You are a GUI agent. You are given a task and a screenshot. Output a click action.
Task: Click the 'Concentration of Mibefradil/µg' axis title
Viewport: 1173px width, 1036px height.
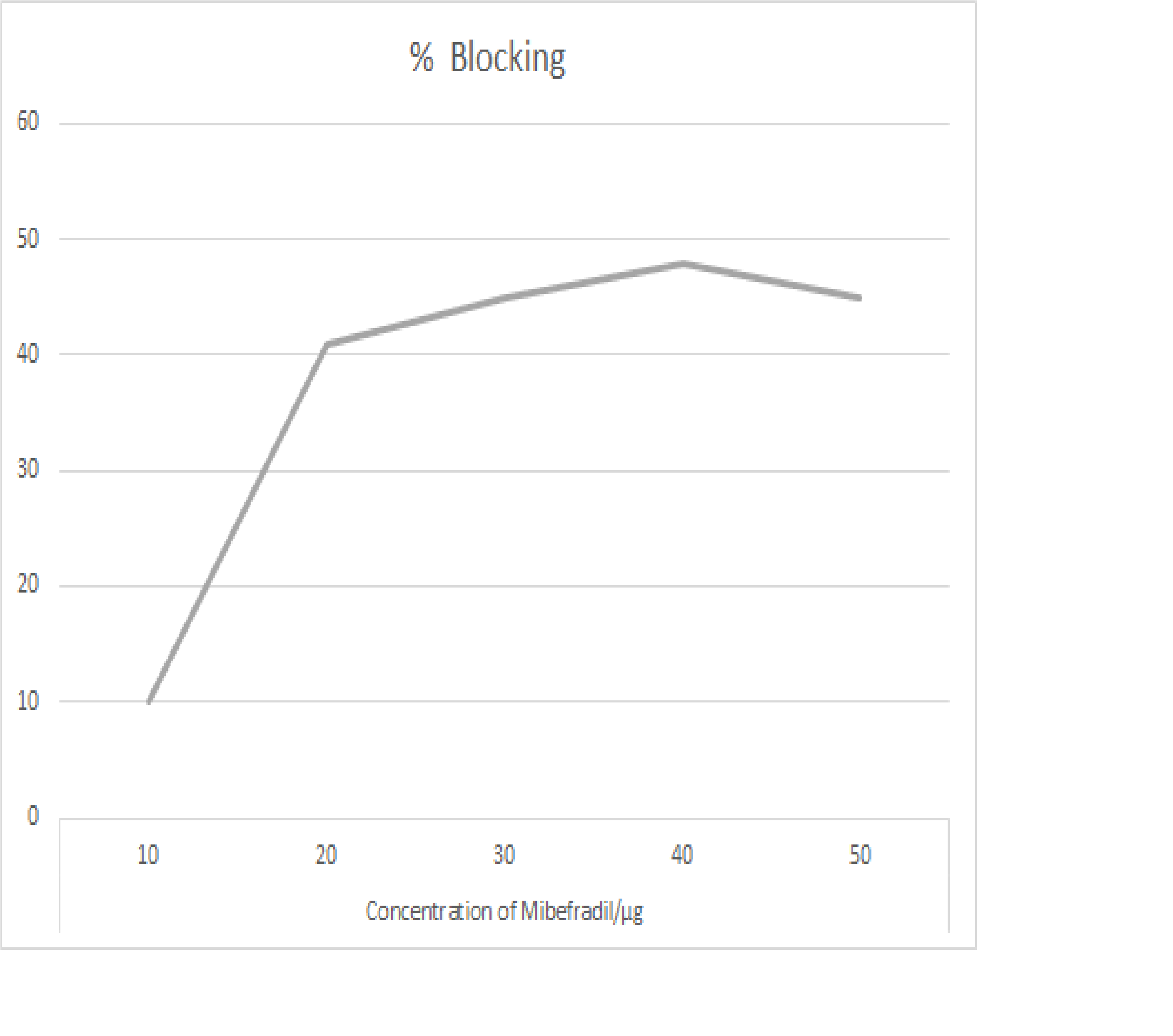tap(504, 911)
